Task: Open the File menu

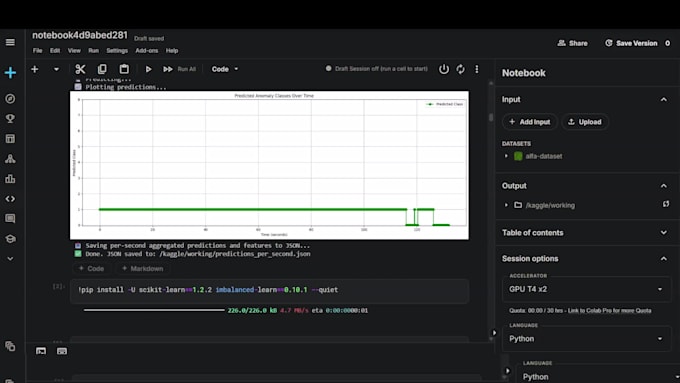Action: tap(38, 51)
